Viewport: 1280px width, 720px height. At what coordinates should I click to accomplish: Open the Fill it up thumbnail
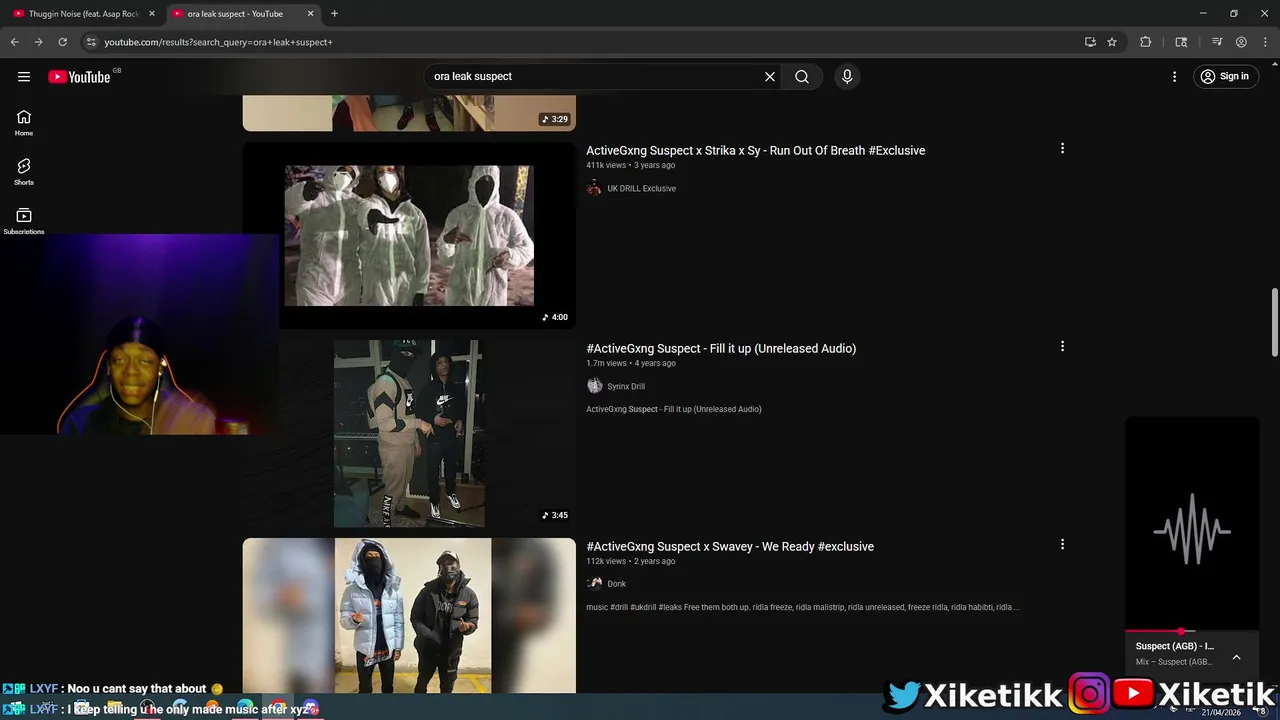(409, 433)
